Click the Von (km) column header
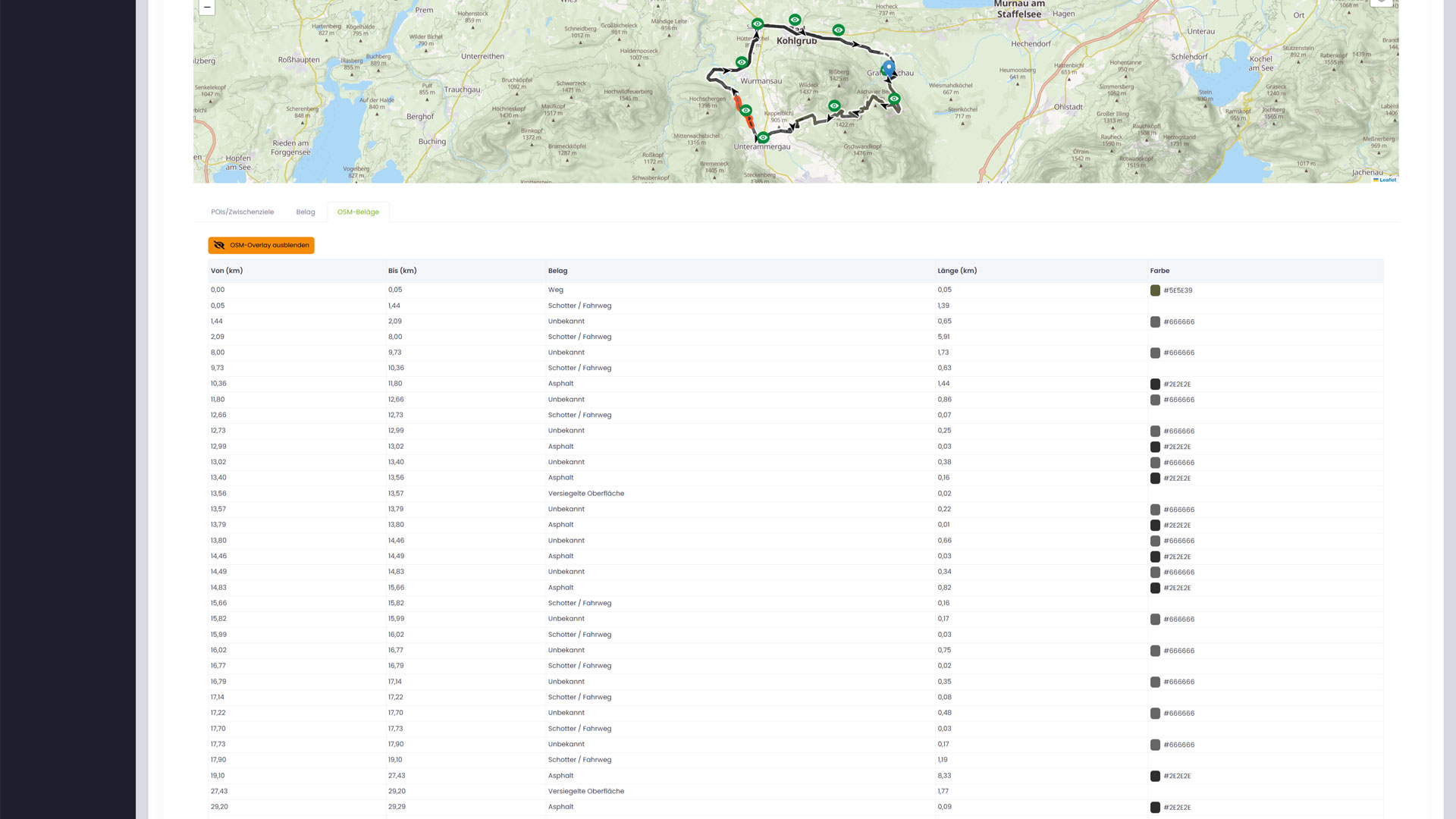Screen dimensions: 1456x819 tap(226, 271)
